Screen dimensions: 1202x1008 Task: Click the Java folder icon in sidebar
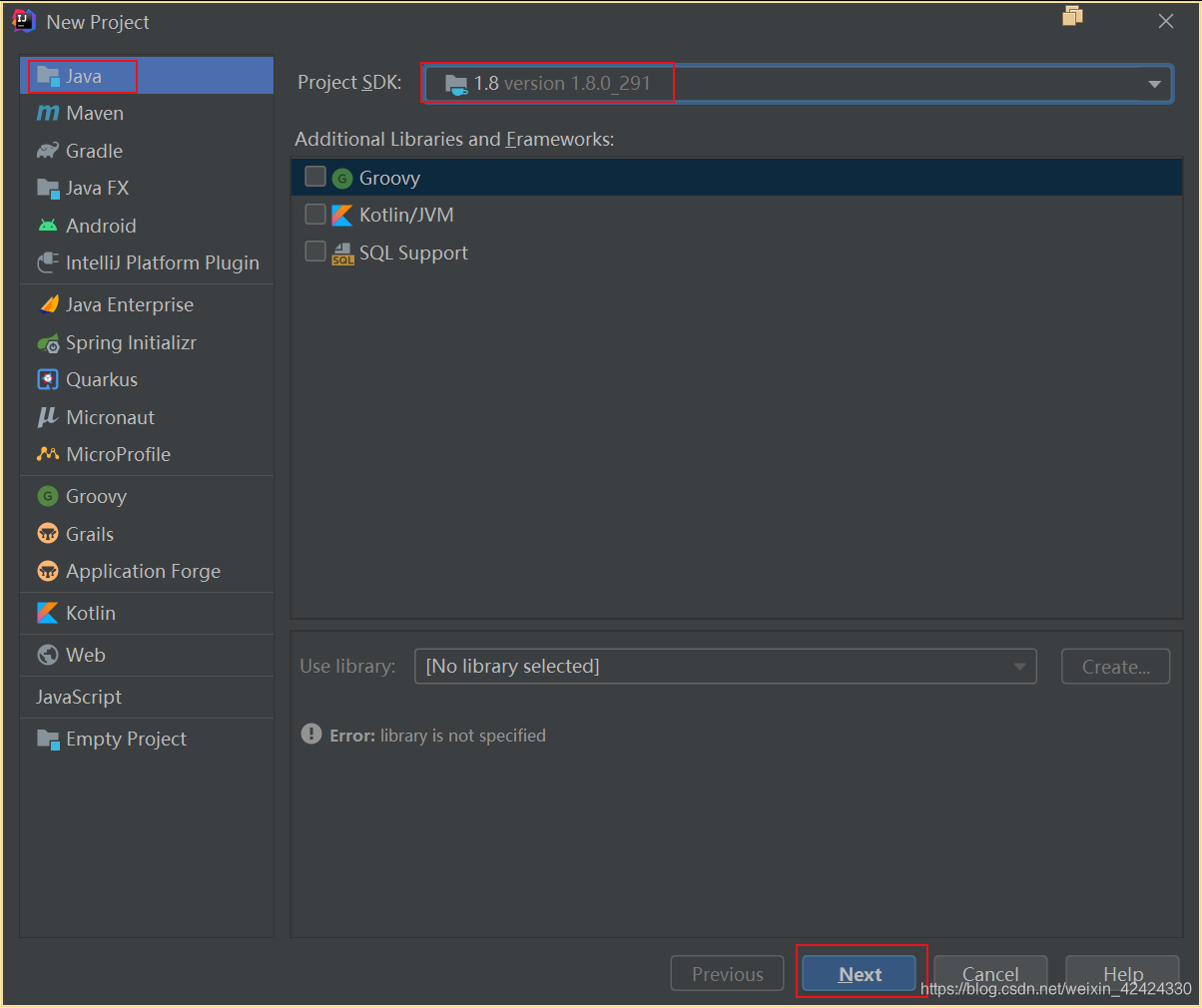click(x=48, y=77)
